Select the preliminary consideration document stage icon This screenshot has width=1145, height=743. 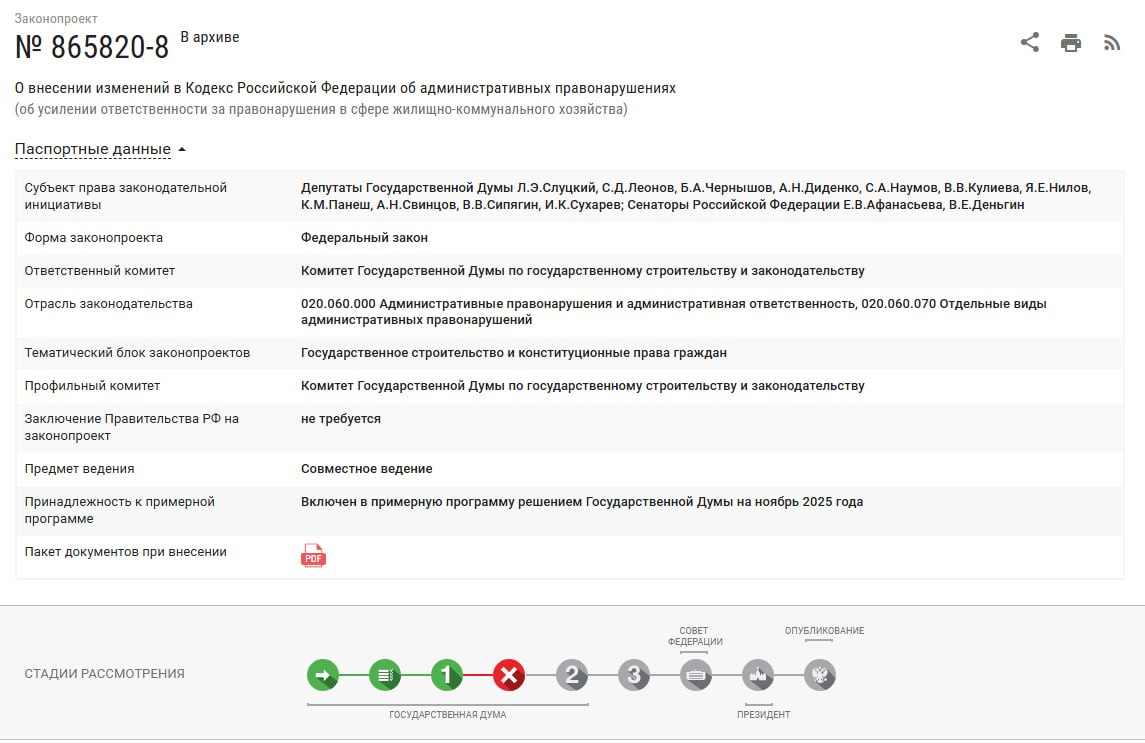click(385, 675)
